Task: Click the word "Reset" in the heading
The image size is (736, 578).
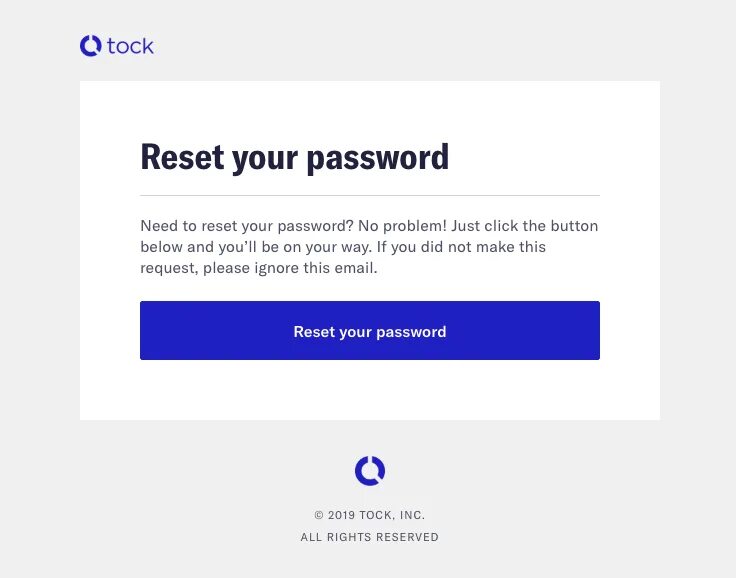Action: click(x=182, y=157)
